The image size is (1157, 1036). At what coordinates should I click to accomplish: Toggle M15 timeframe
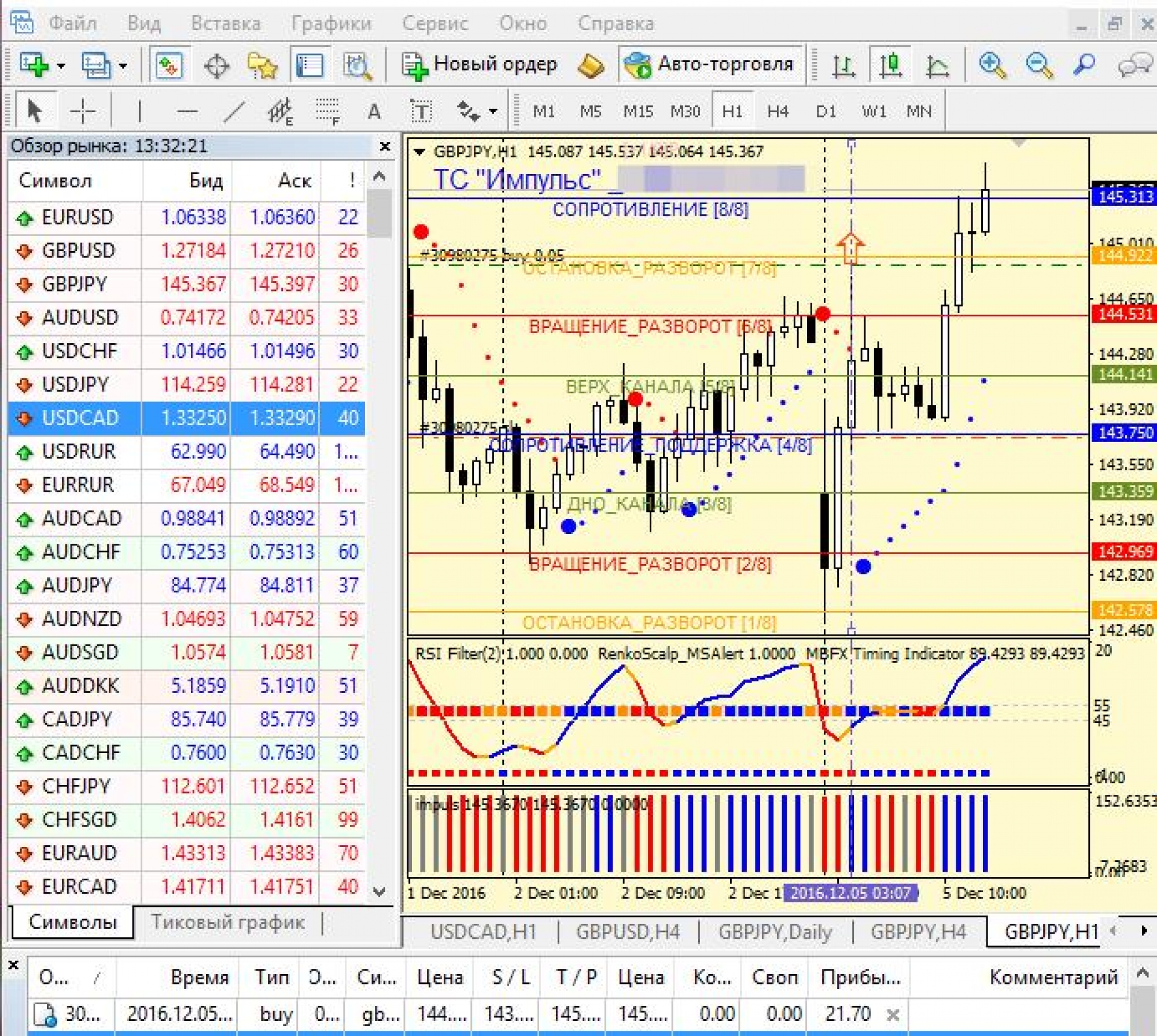(x=638, y=110)
